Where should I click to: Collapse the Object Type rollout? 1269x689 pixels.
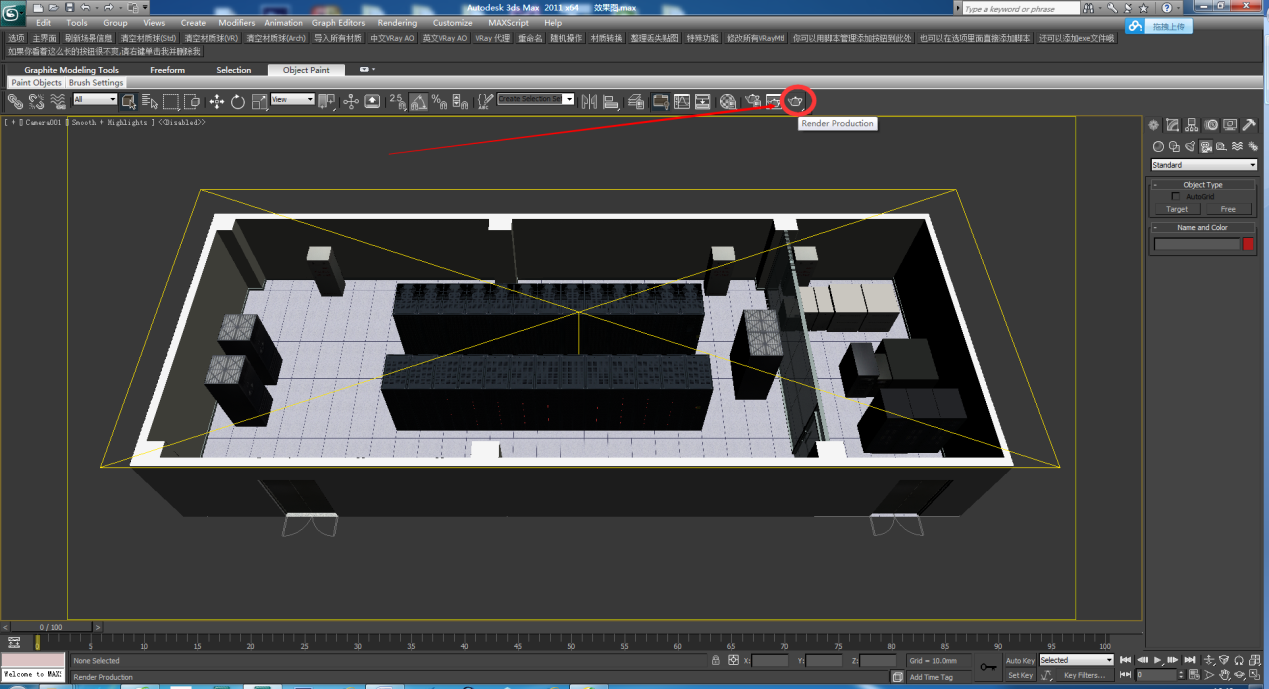coord(1202,185)
